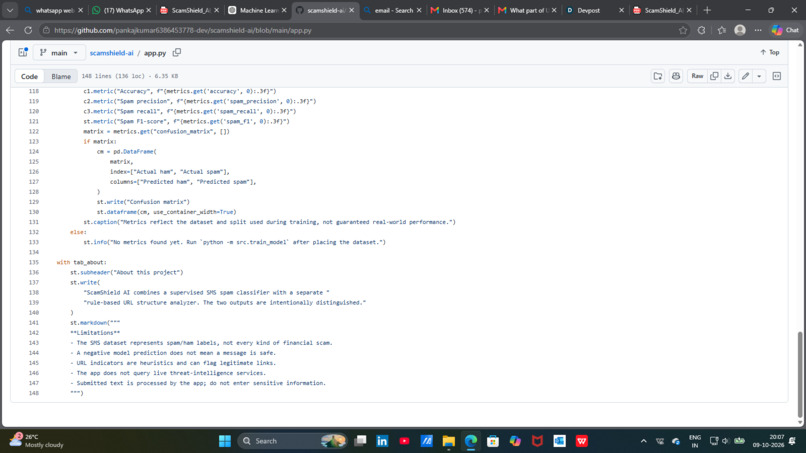Open browser settings and more menu
806x453 pixels.
click(x=758, y=30)
